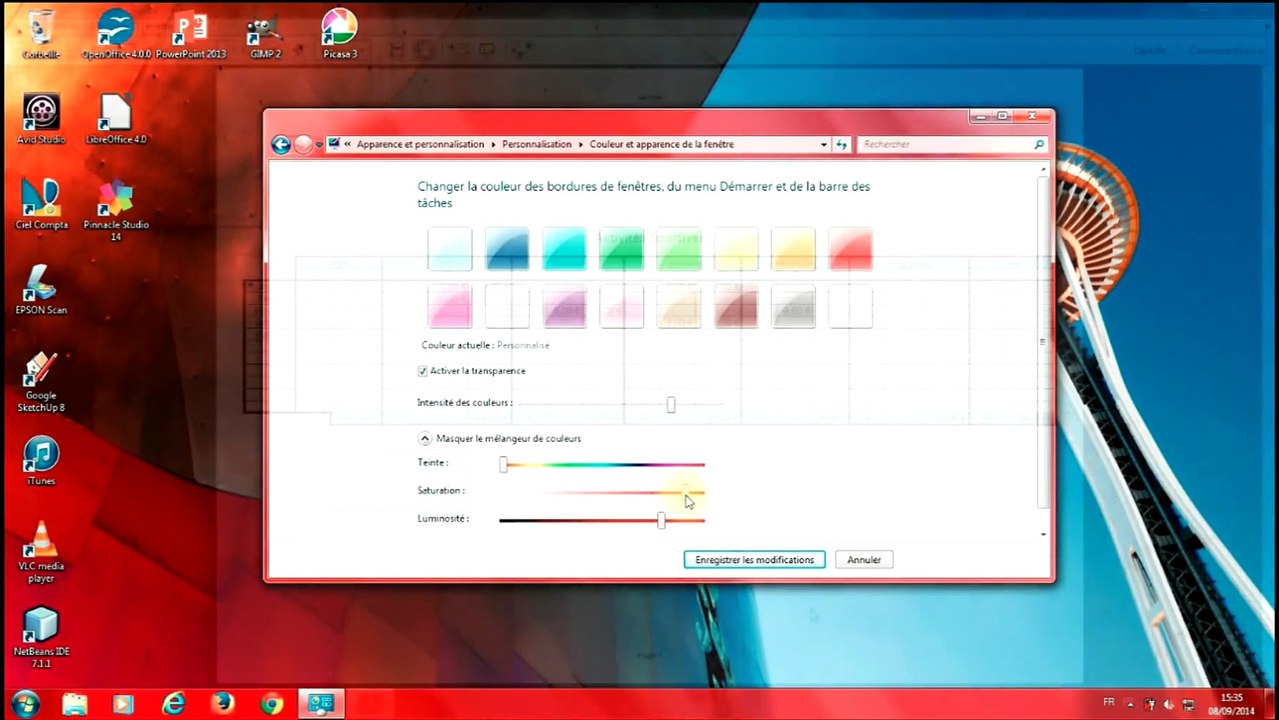Select the GIMP 2 desktop icon
Screen dimensions: 1279x720
pyautogui.click(x=265, y=35)
